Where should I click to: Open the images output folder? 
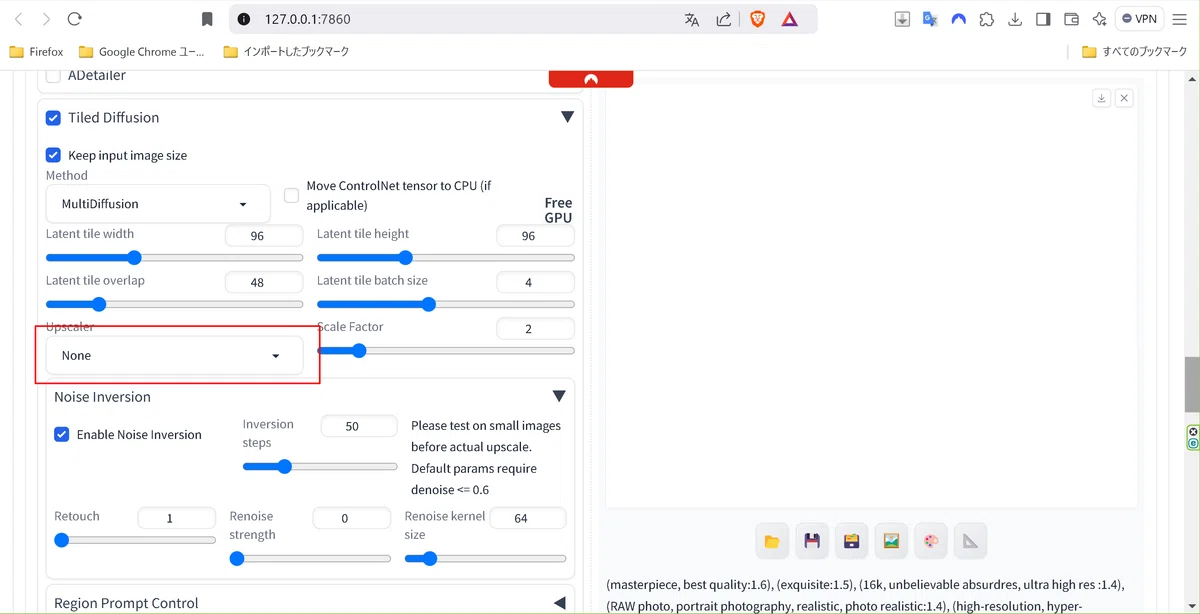pos(771,541)
